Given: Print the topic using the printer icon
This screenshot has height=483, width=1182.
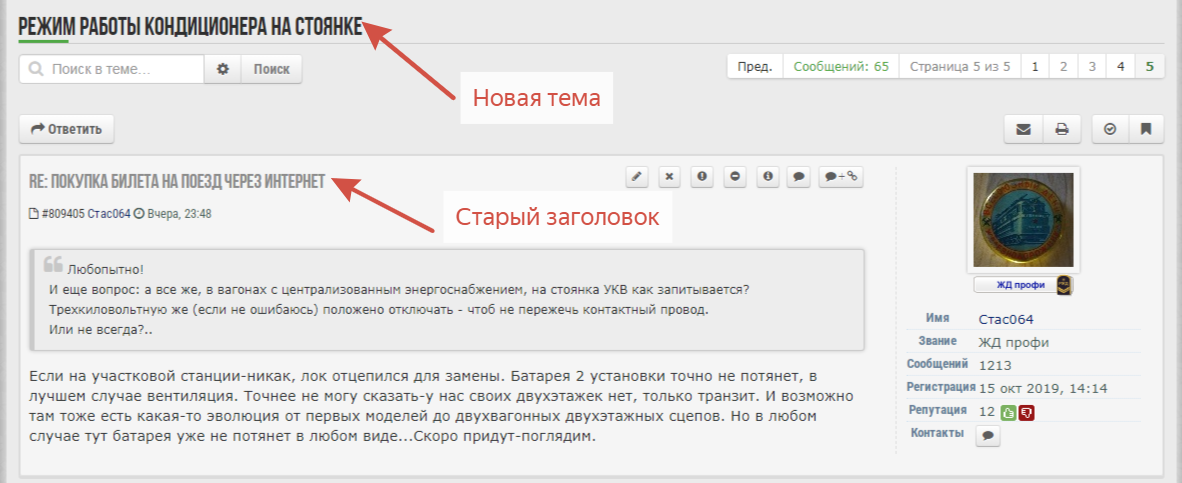Looking at the screenshot, I should point(1061,129).
